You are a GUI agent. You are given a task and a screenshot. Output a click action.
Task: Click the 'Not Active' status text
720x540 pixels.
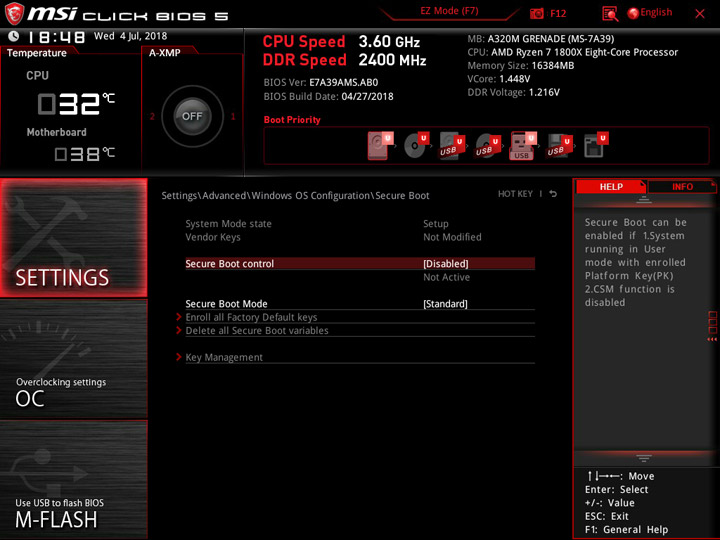(446, 277)
